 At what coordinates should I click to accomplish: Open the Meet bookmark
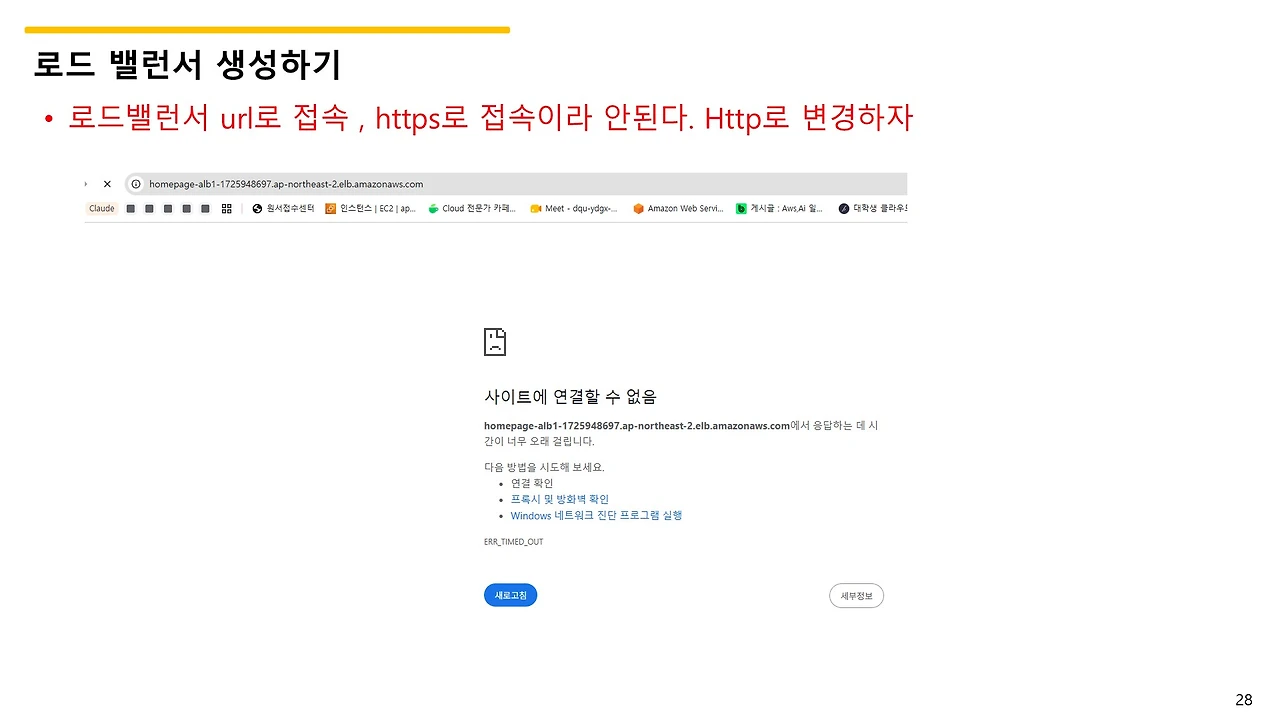[574, 209]
